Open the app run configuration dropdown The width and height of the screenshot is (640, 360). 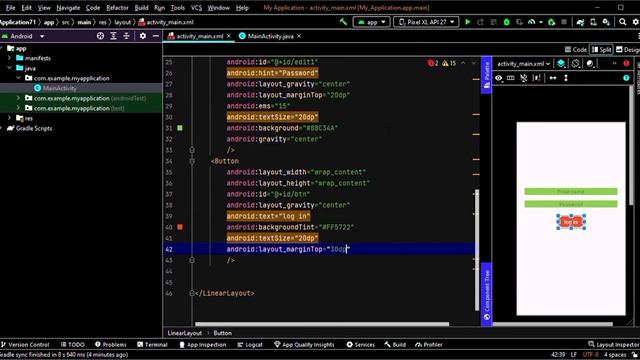pyautogui.click(x=371, y=22)
